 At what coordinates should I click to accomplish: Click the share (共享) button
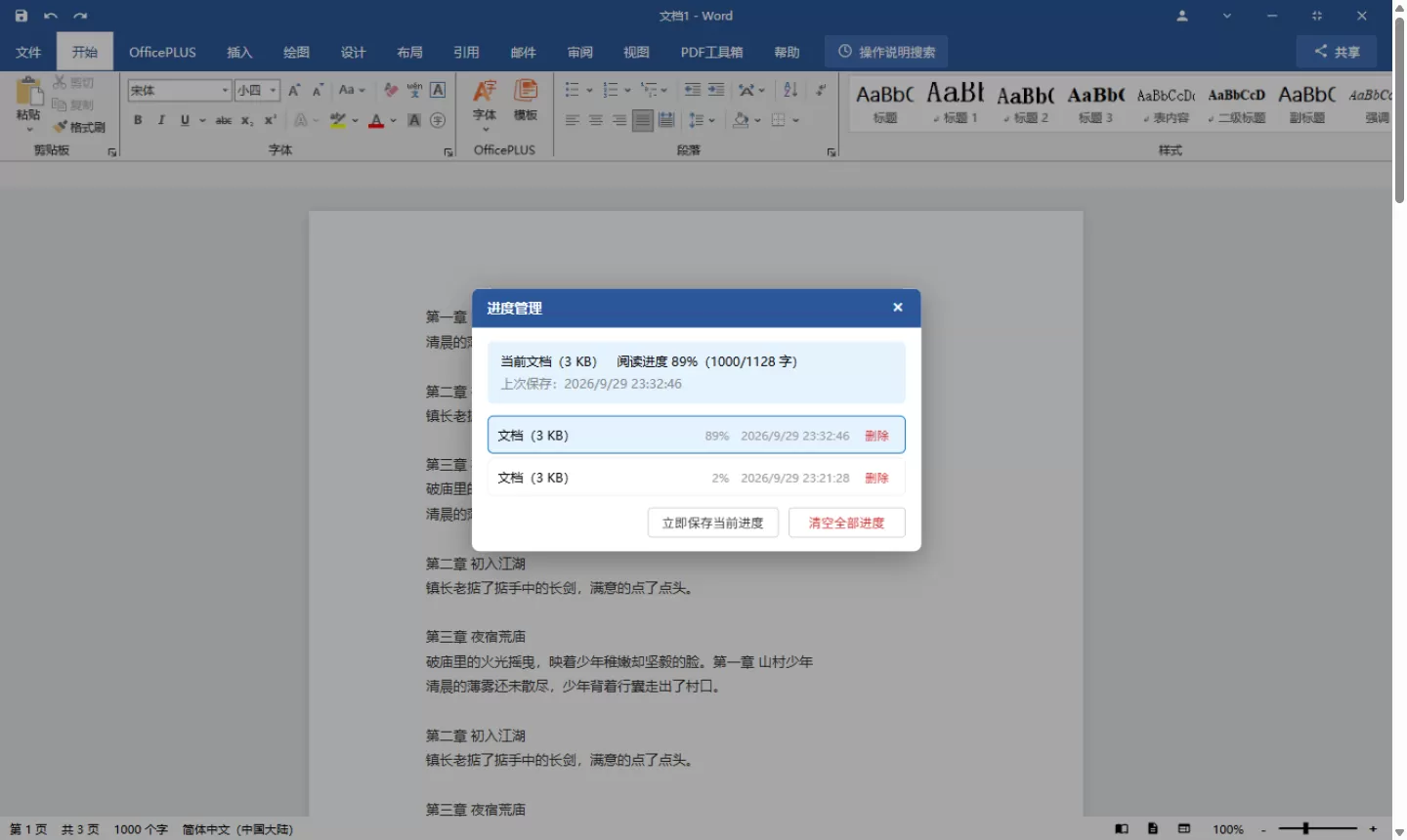(x=1337, y=52)
